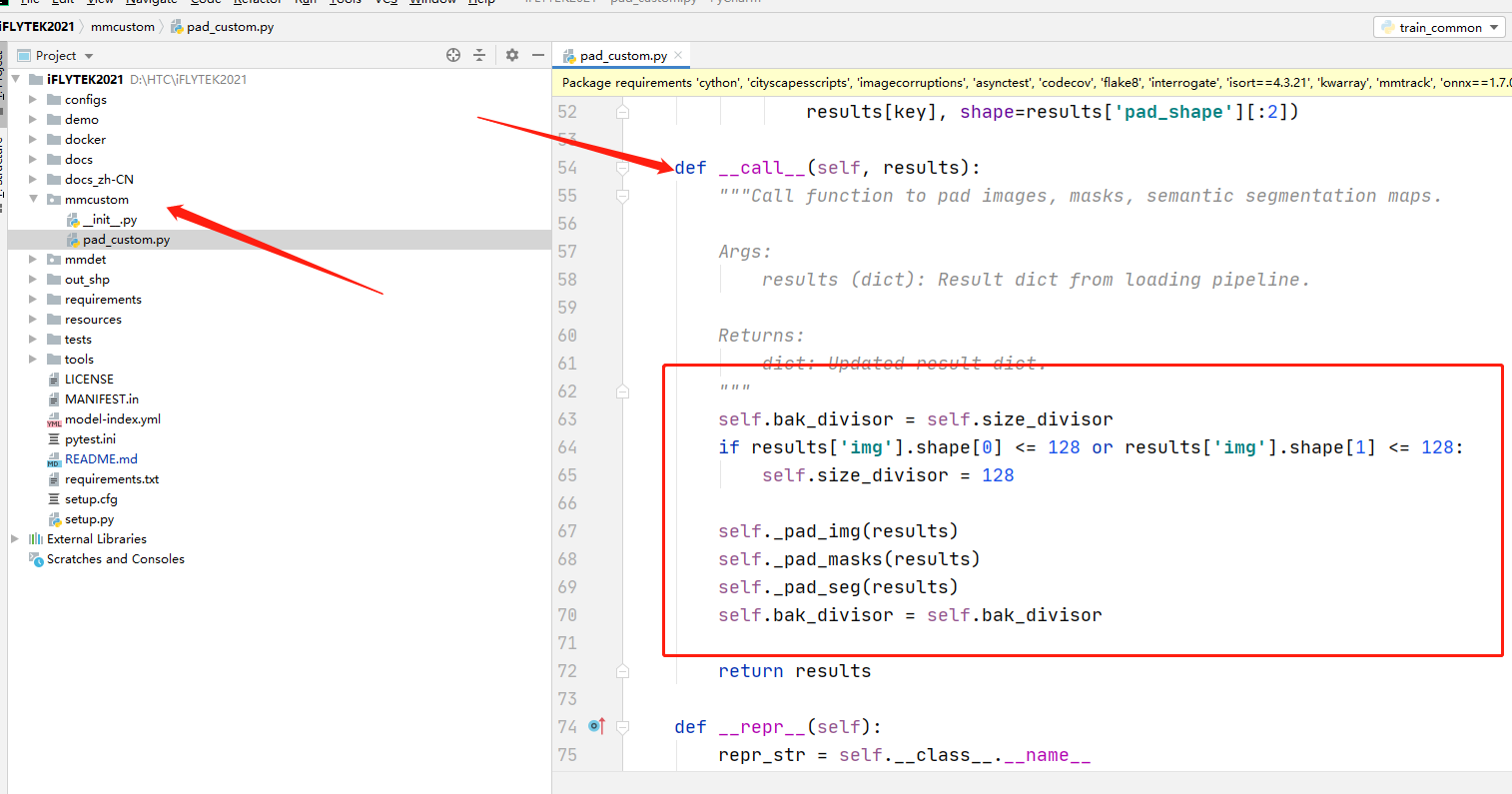Click the Scratches and Consoles icon
The width and height of the screenshot is (1512, 794).
point(36,558)
